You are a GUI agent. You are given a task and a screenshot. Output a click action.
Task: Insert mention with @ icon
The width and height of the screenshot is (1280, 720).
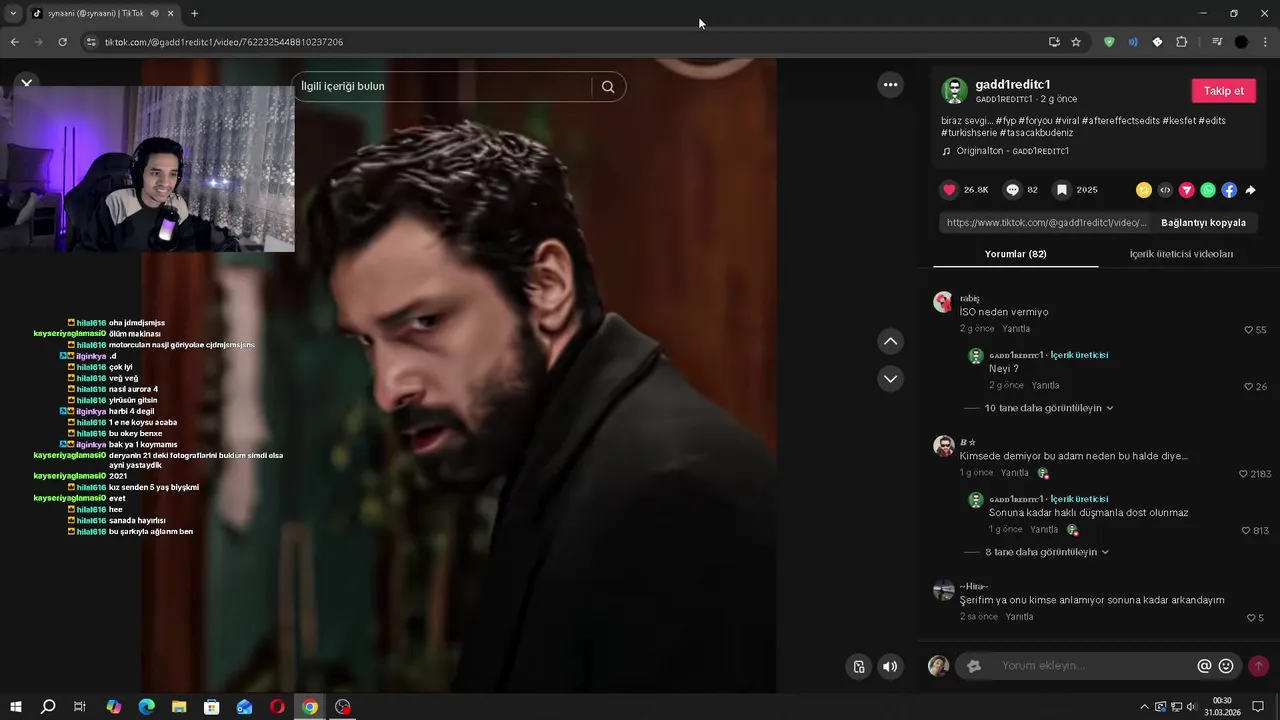(1204, 666)
